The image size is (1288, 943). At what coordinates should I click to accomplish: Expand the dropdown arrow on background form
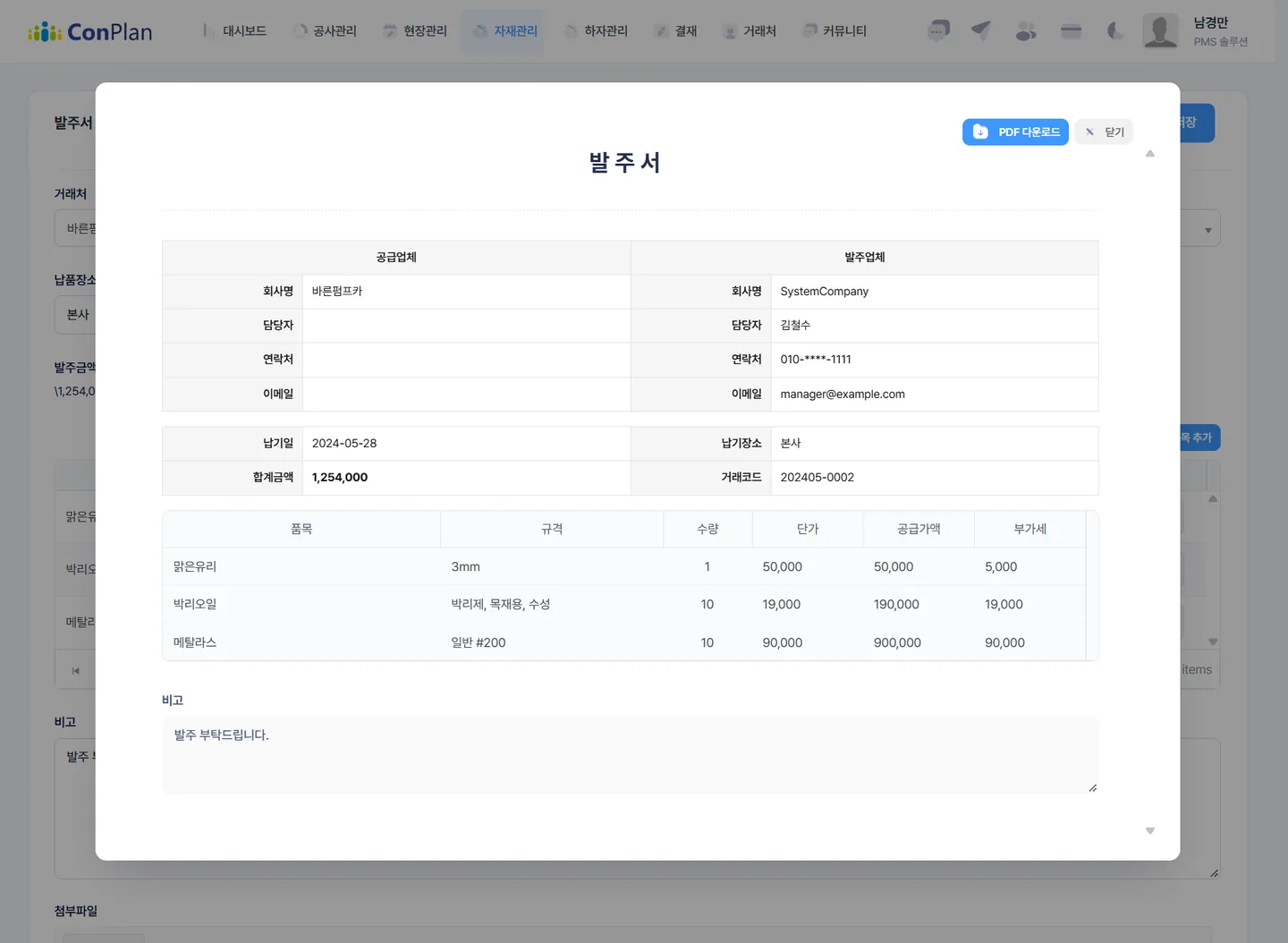(x=1207, y=230)
